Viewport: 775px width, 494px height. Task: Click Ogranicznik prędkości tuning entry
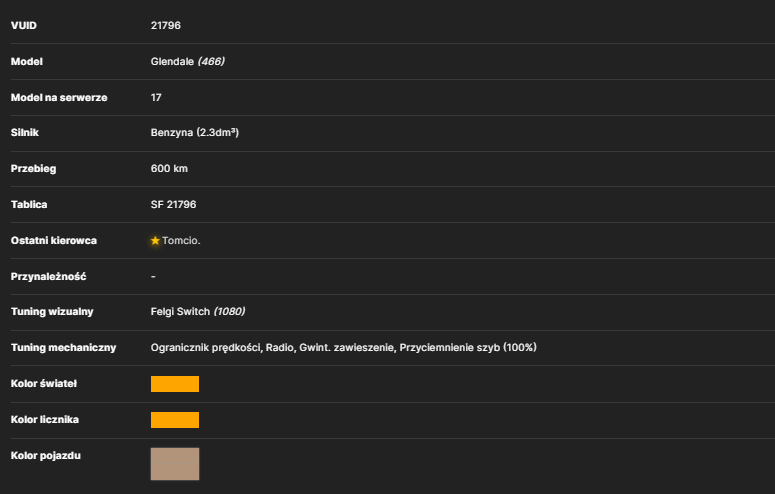pyautogui.click(x=206, y=348)
